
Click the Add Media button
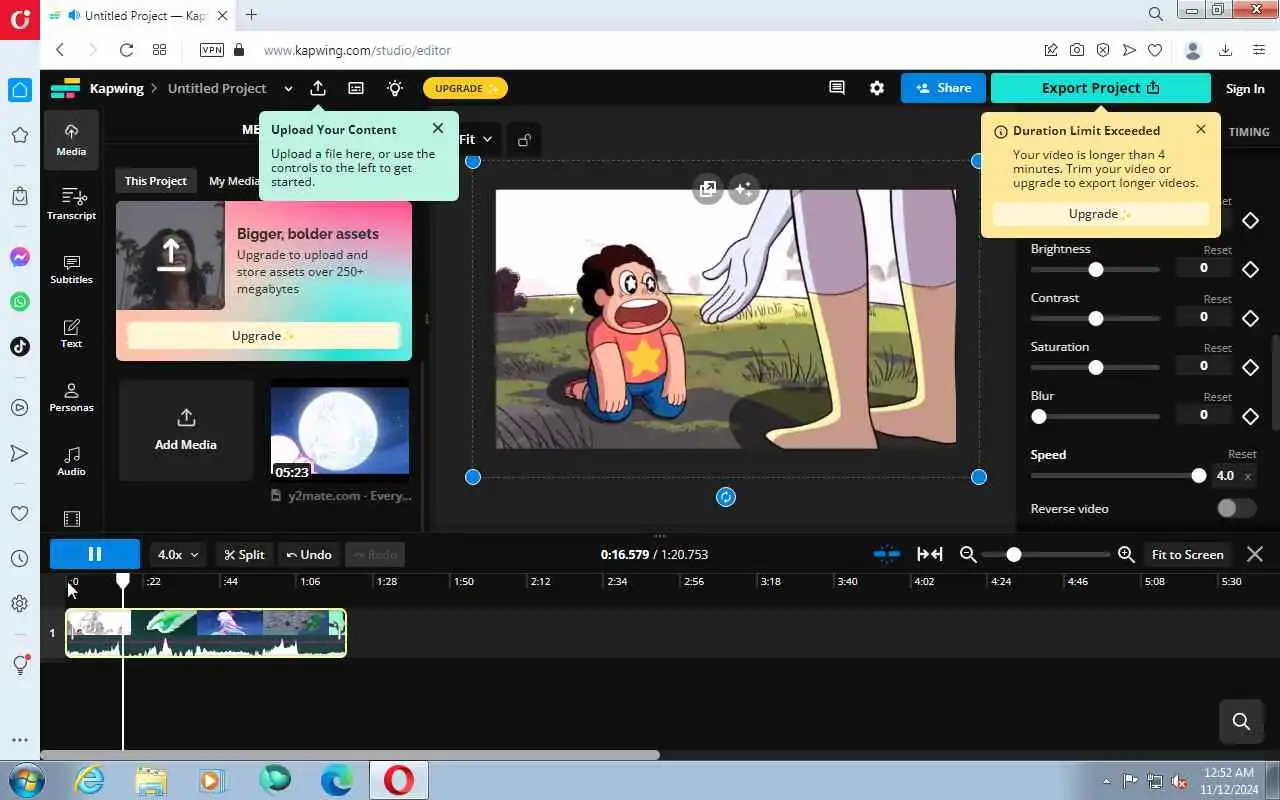[x=186, y=430]
